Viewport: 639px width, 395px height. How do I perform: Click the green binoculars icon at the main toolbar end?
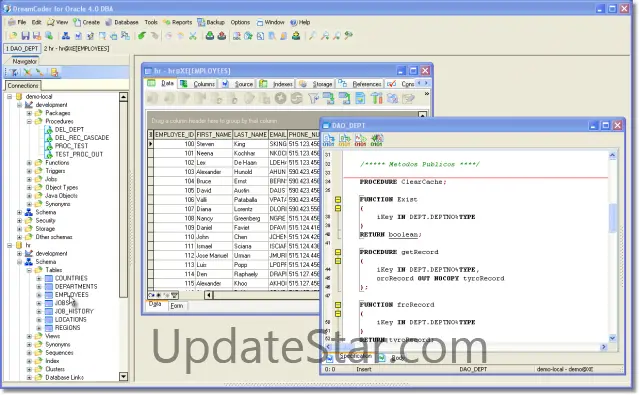point(348,36)
